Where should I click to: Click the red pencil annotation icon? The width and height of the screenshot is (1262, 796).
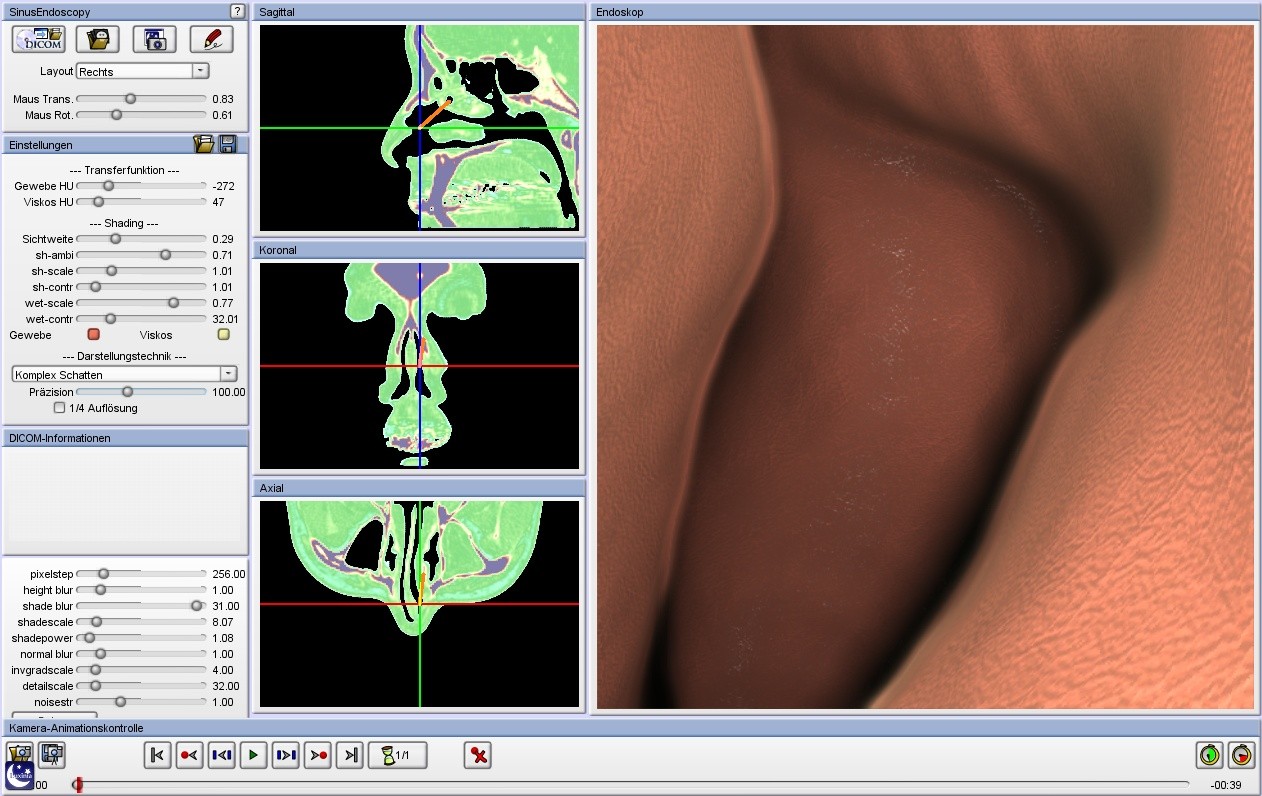point(211,39)
